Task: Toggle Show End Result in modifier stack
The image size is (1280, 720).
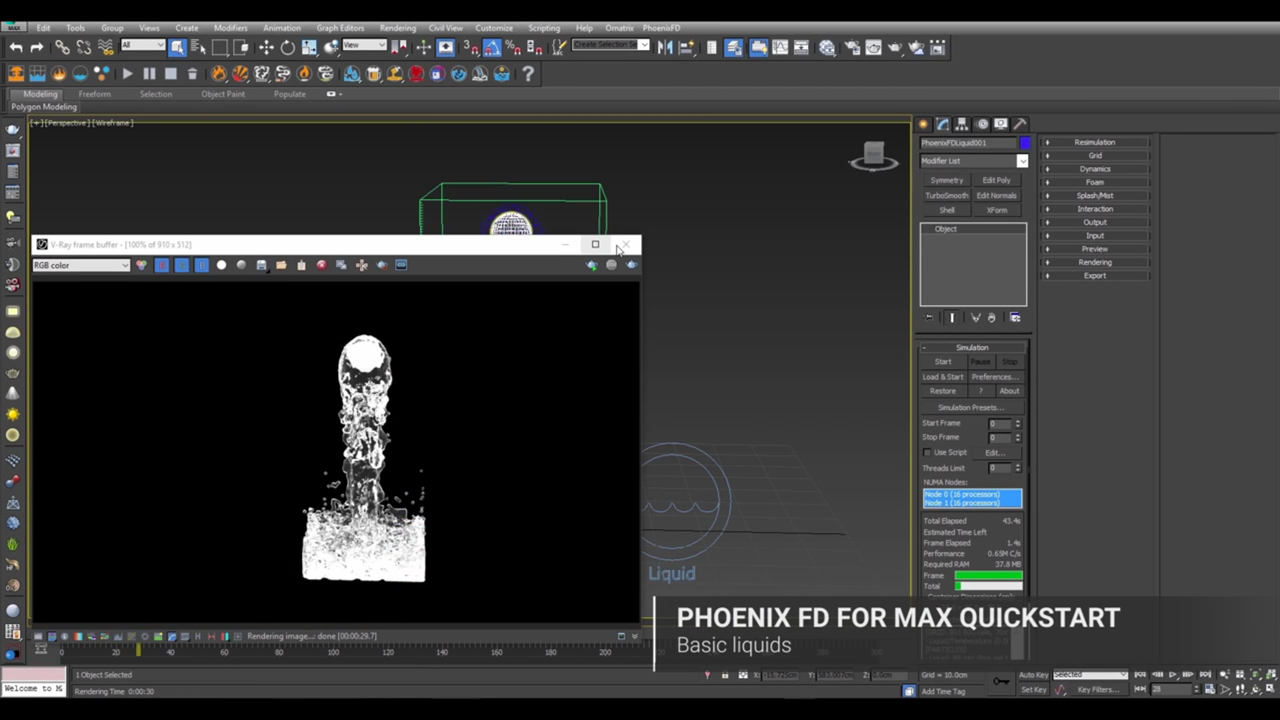Action: click(951, 317)
